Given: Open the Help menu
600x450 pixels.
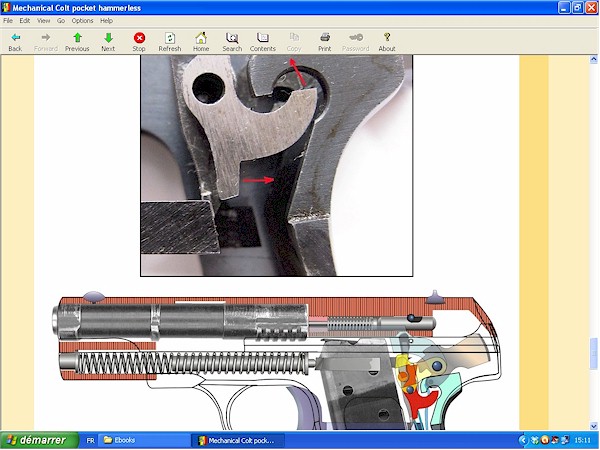Looking at the screenshot, I should [106, 21].
